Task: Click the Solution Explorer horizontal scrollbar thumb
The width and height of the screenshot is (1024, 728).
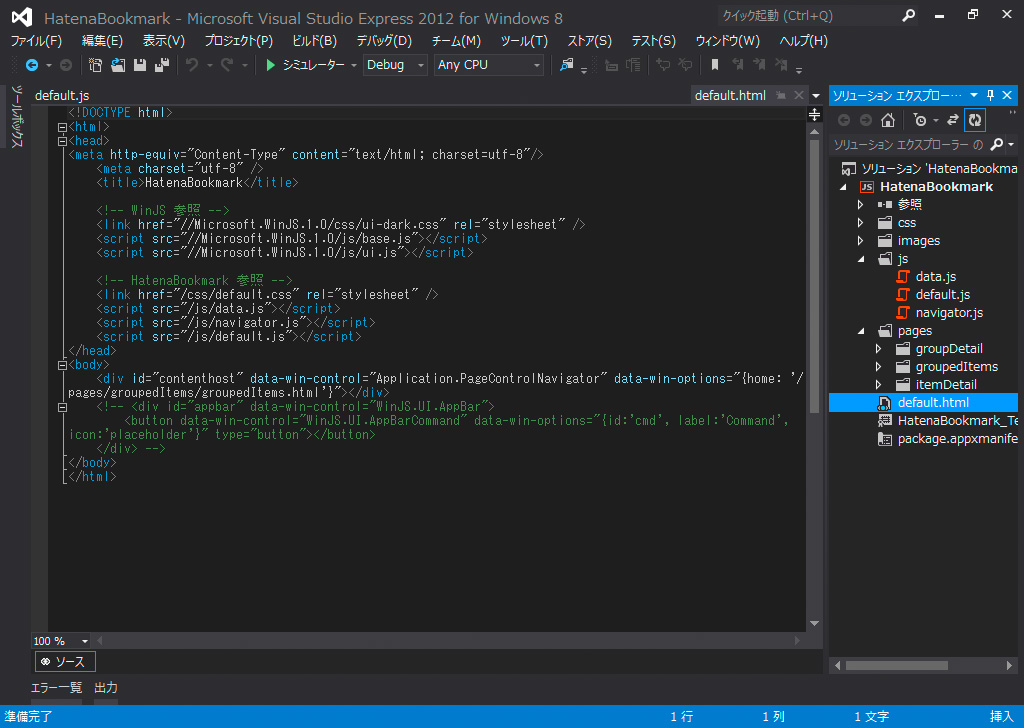Action: tap(897, 665)
